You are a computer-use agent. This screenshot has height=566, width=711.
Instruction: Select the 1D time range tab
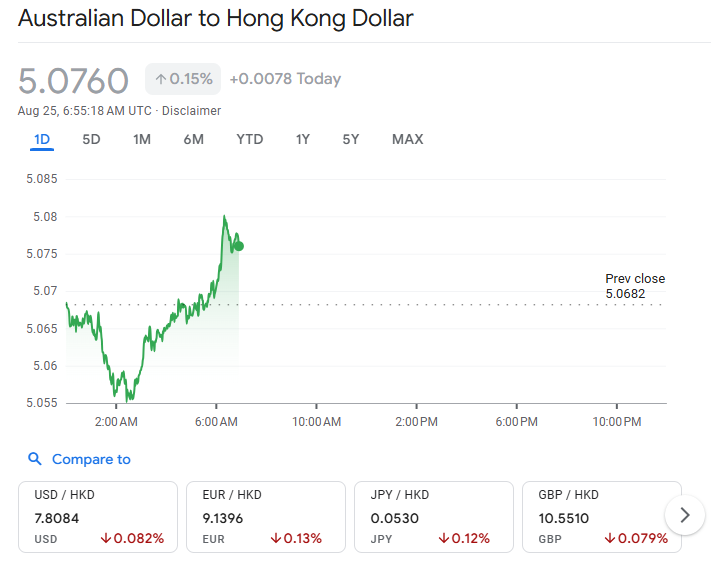[x=41, y=139]
